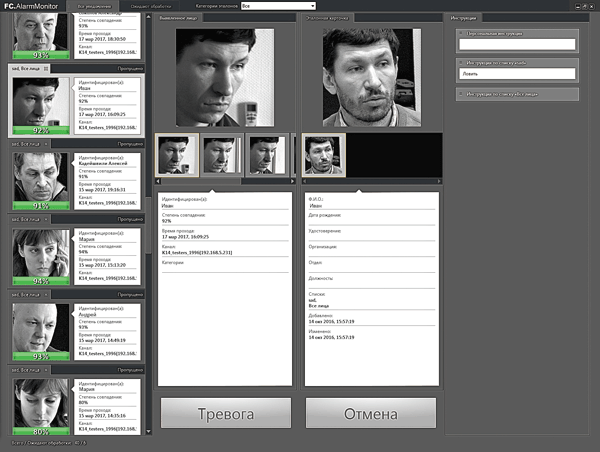The width and height of the screenshot is (600, 452).
Task: Open the Ожидают обработки tab
Action: click(x=150, y=6)
